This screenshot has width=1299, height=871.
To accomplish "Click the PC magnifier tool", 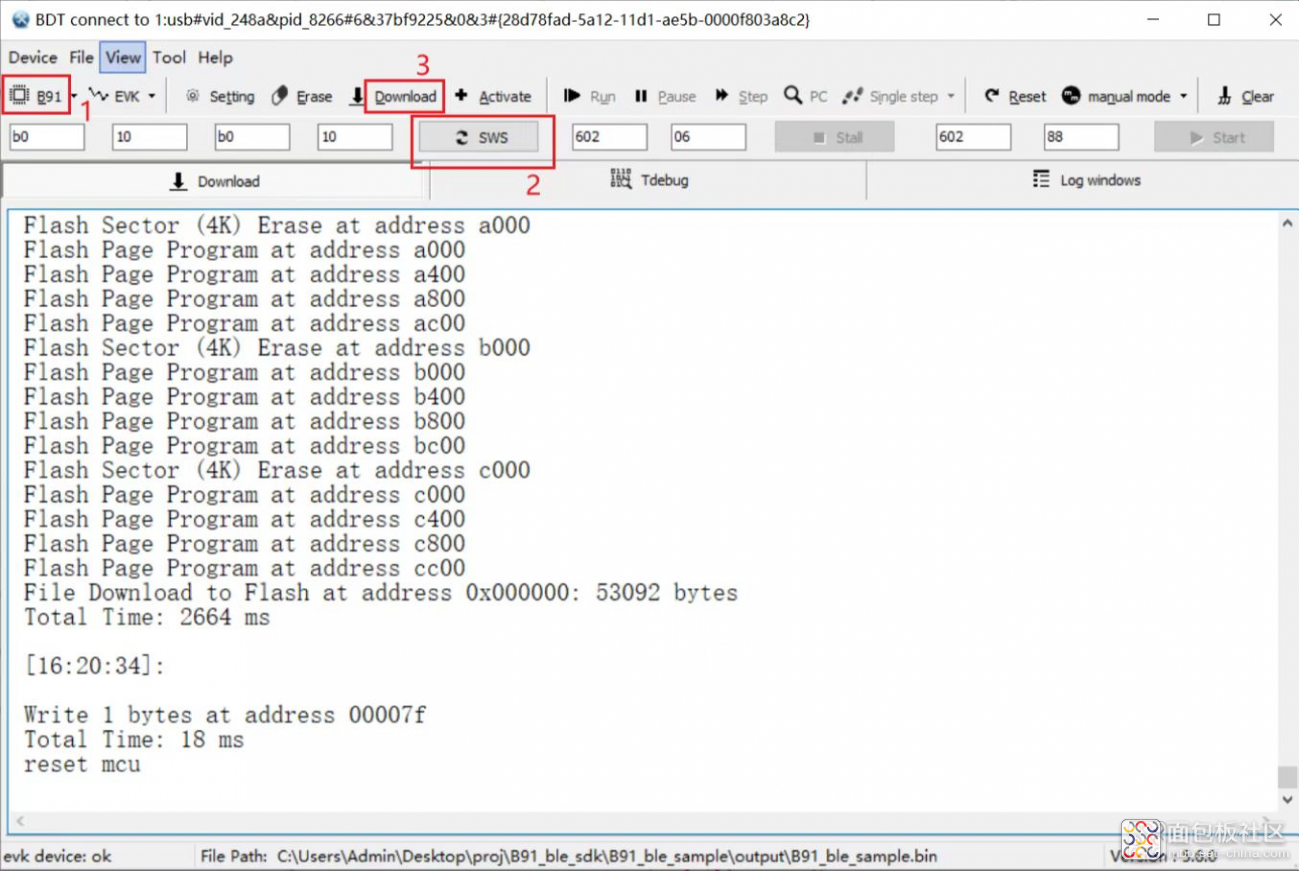I will click(x=806, y=96).
